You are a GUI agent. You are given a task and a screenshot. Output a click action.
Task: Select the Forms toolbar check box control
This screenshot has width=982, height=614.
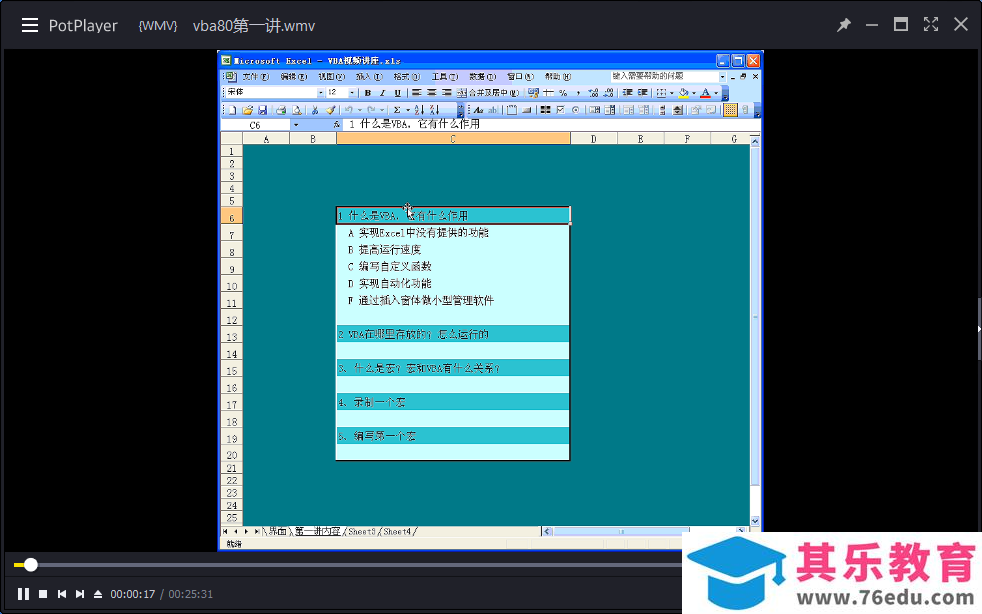(561, 110)
